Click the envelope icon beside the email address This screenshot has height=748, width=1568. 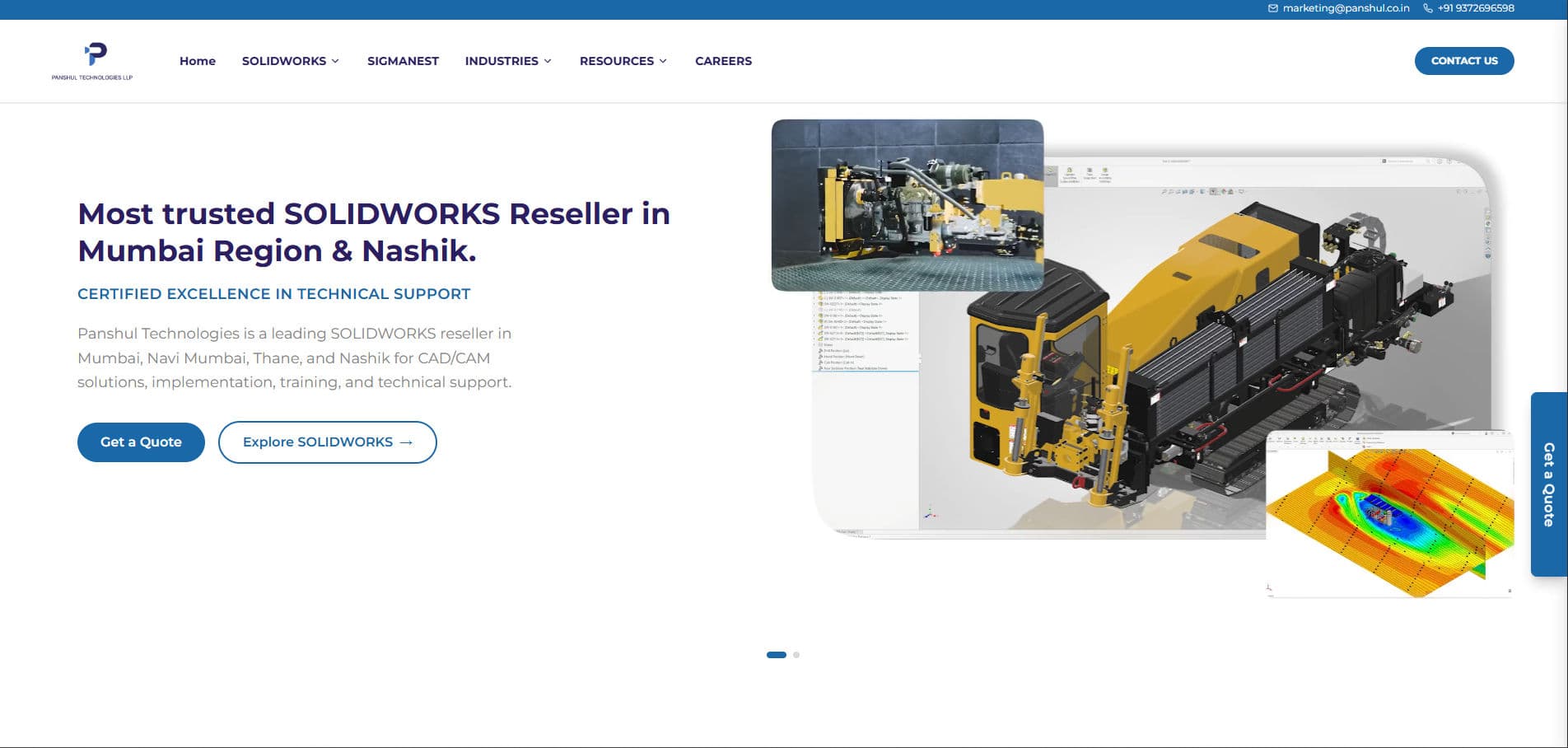[1273, 8]
